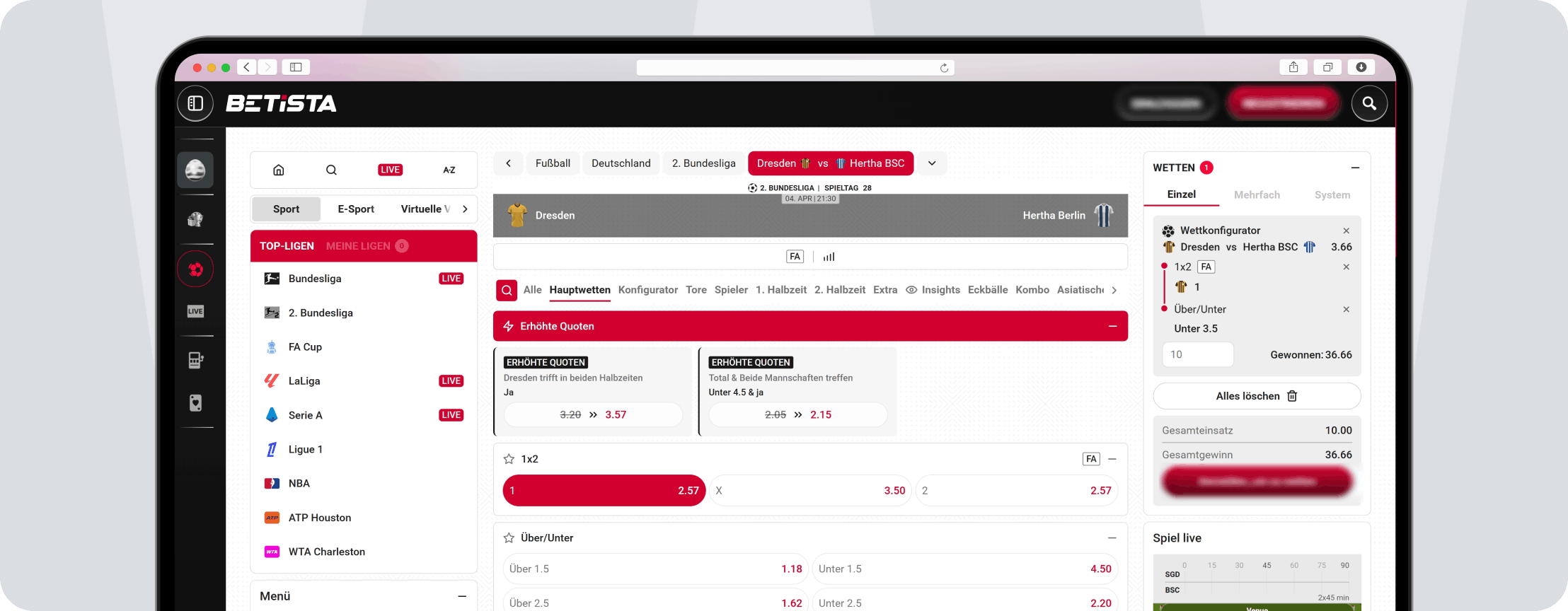Open the market search icon beside Alle

(x=507, y=290)
